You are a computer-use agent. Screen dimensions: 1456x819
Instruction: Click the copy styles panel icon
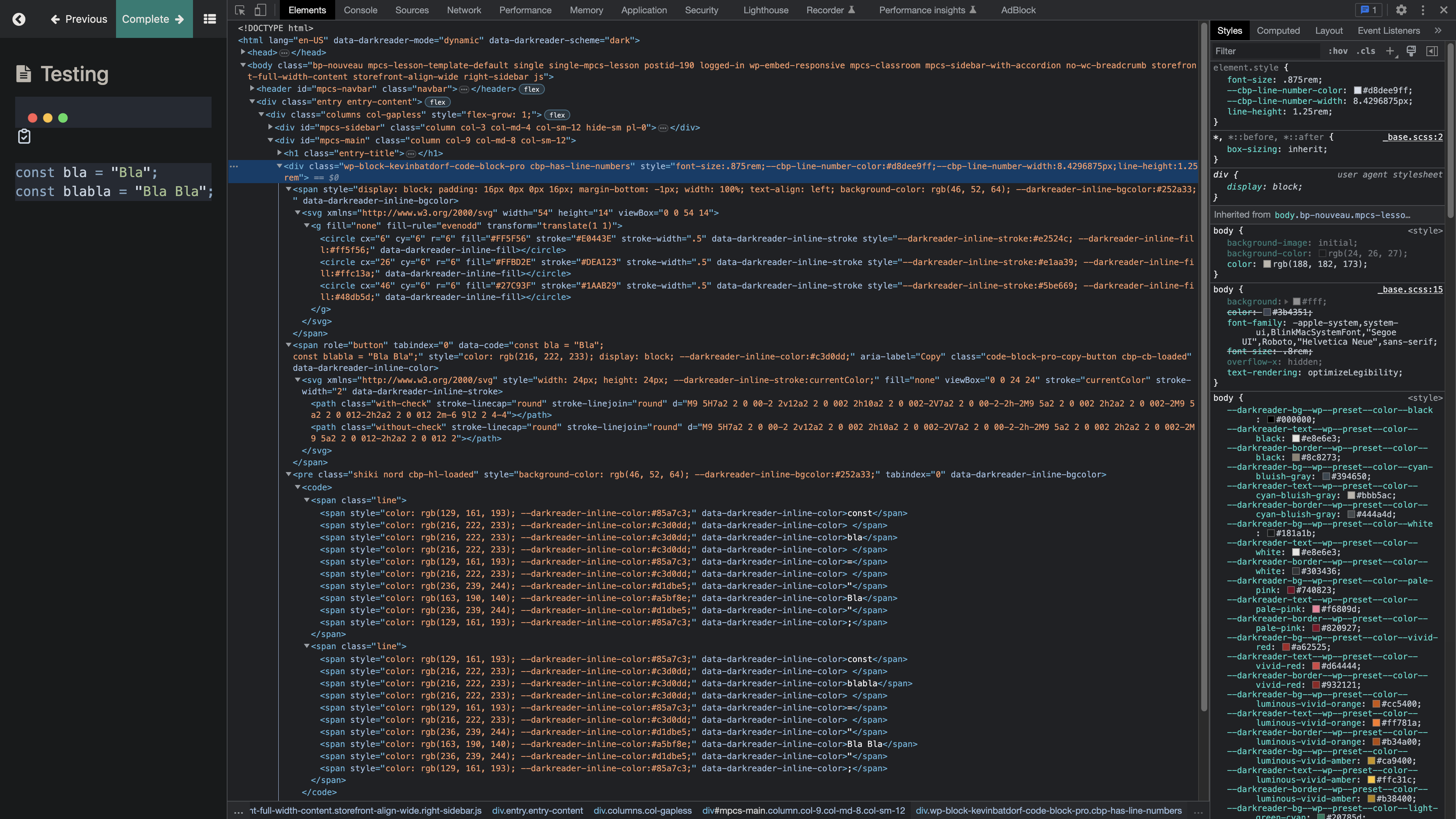(x=1411, y=51)
